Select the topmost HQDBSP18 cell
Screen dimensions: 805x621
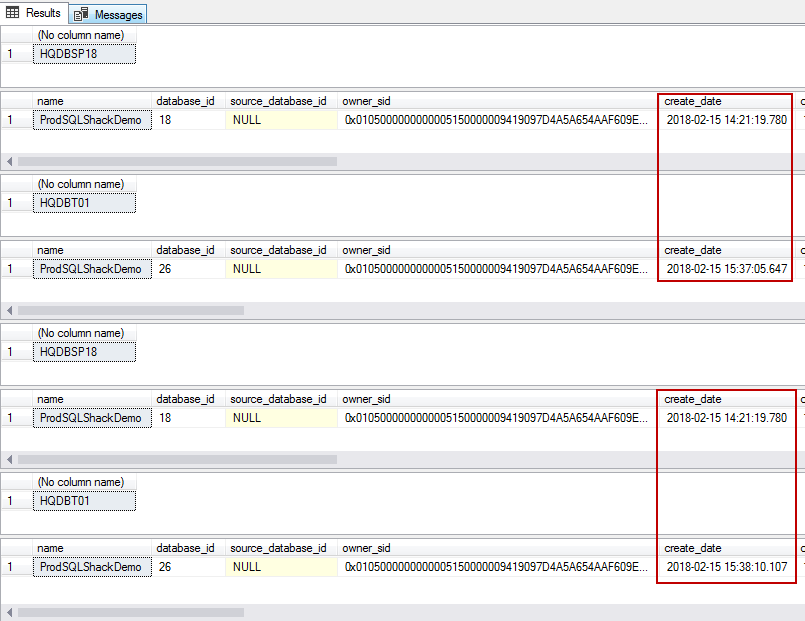(x=84, y=54)
